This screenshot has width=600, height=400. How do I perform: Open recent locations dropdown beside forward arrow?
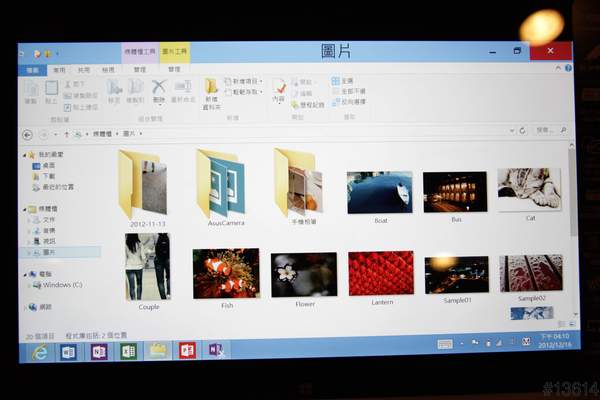click(x=55, y=134)
